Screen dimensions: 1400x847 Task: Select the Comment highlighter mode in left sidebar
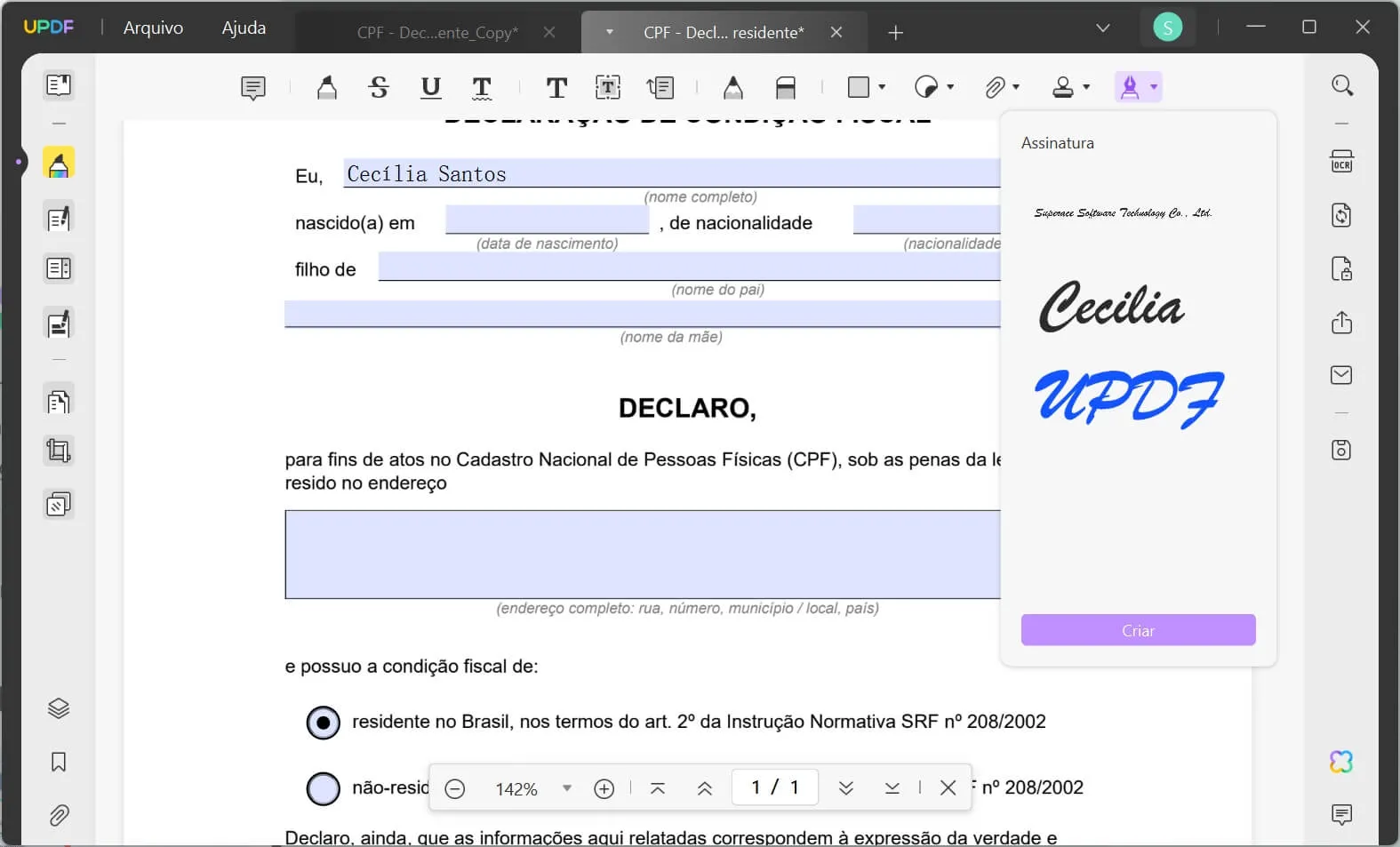click(59, 164)
